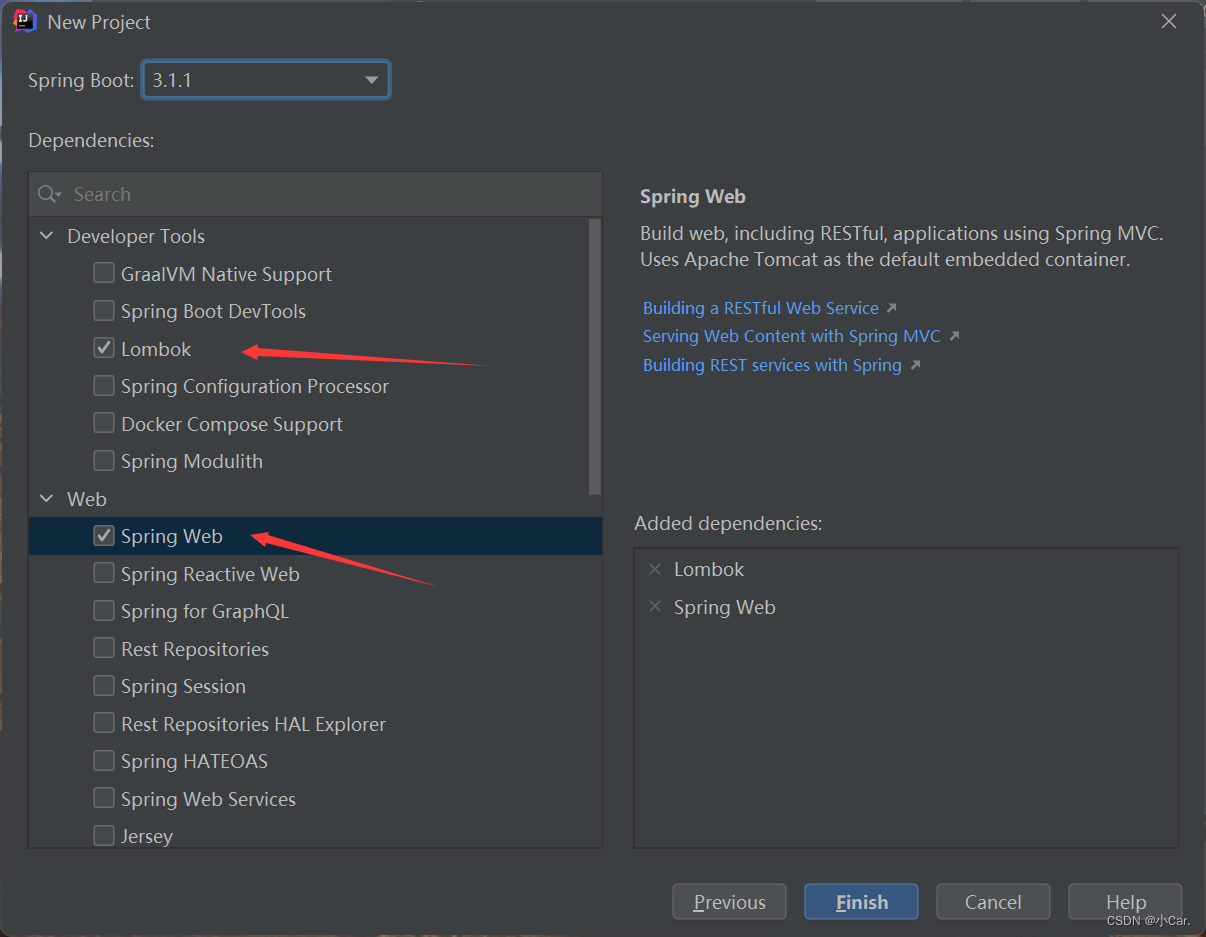Image resolution: width=1206 pixels, height=937 pixels.
Task: Enable Spring Reactive Web checkbox
Action: (x=104, y=573)
